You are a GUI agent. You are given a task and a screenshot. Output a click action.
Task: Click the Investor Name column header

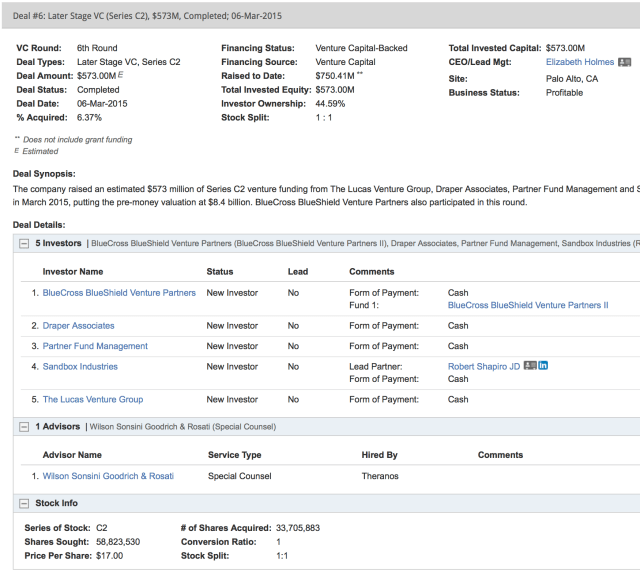tap(86, 271)
